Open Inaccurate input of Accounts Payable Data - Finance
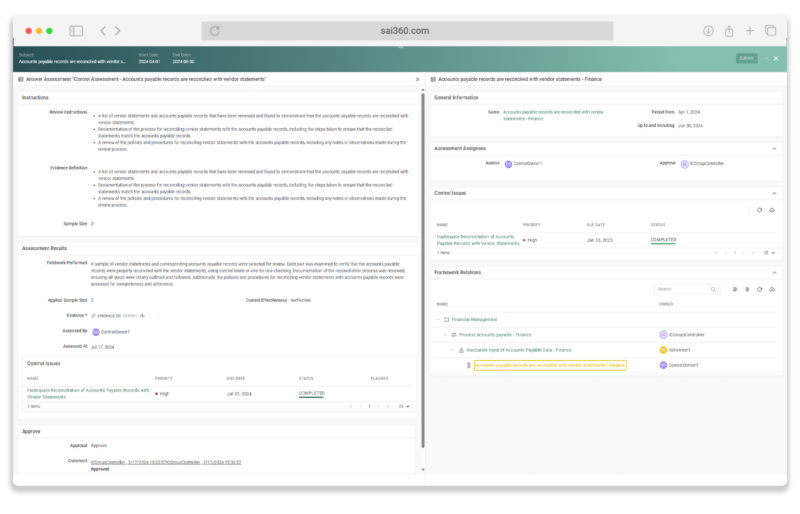 pyautogui.click(x=519, y=350)
